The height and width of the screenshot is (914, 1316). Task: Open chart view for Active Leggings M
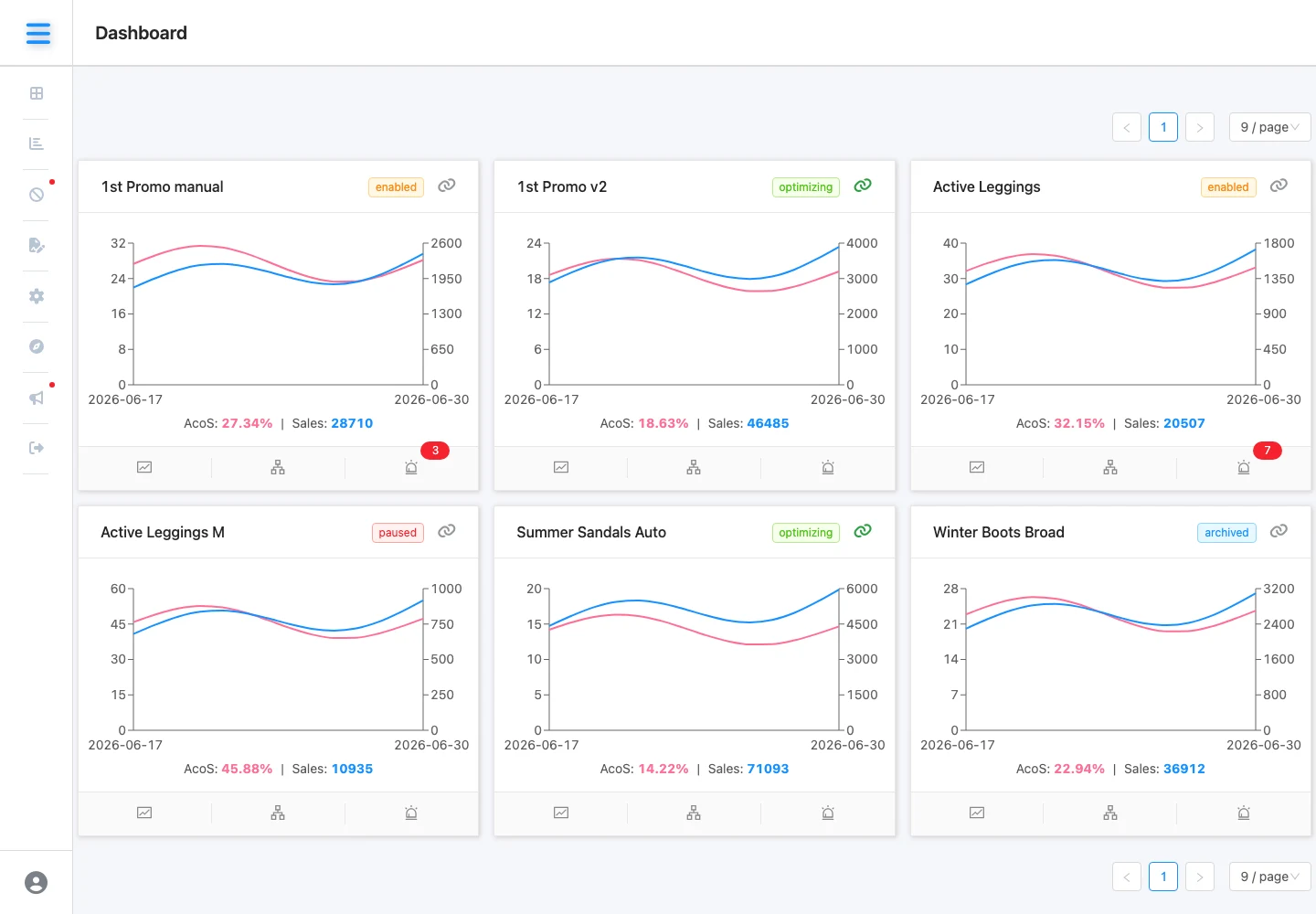point(144,813)
